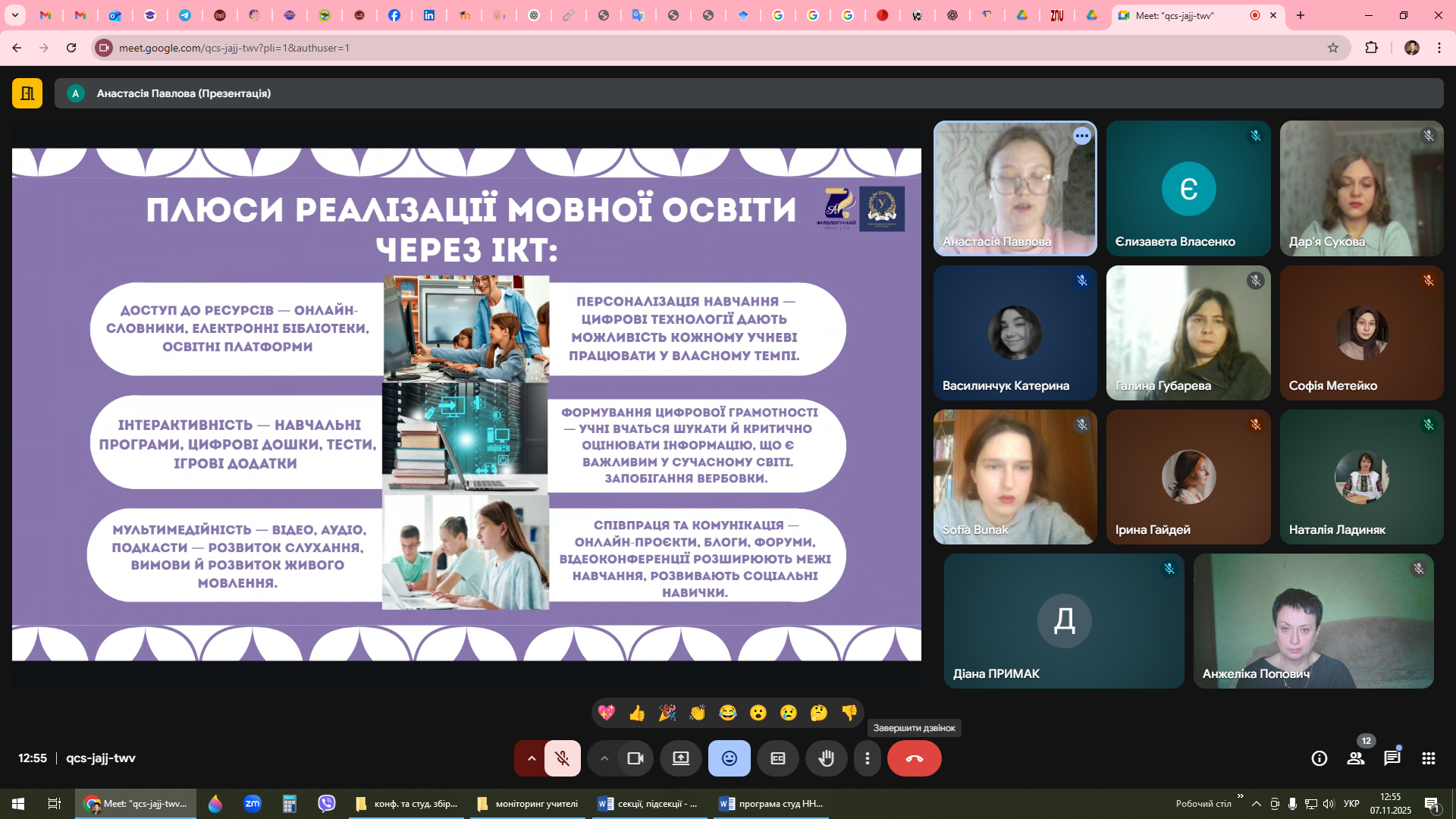Viewport: 1456px width, 819px height.
Task: Click the meeting details info icon
Action: [1319, 758]
